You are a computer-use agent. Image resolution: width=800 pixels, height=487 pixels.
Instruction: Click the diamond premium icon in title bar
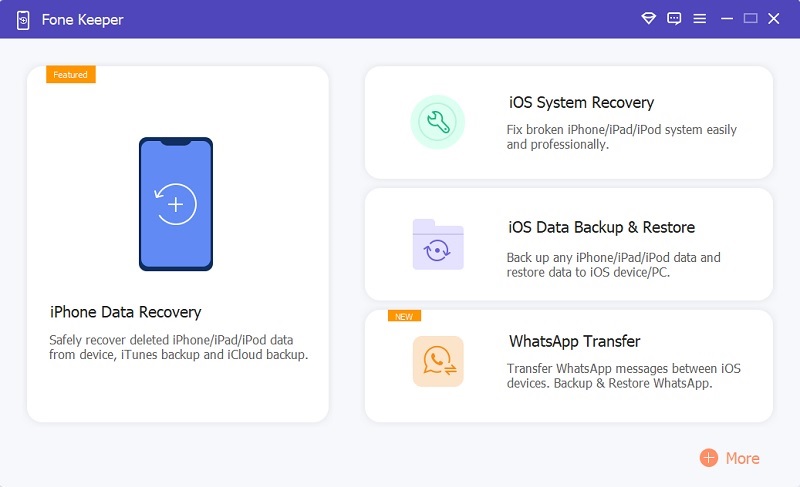coord(649,19)
